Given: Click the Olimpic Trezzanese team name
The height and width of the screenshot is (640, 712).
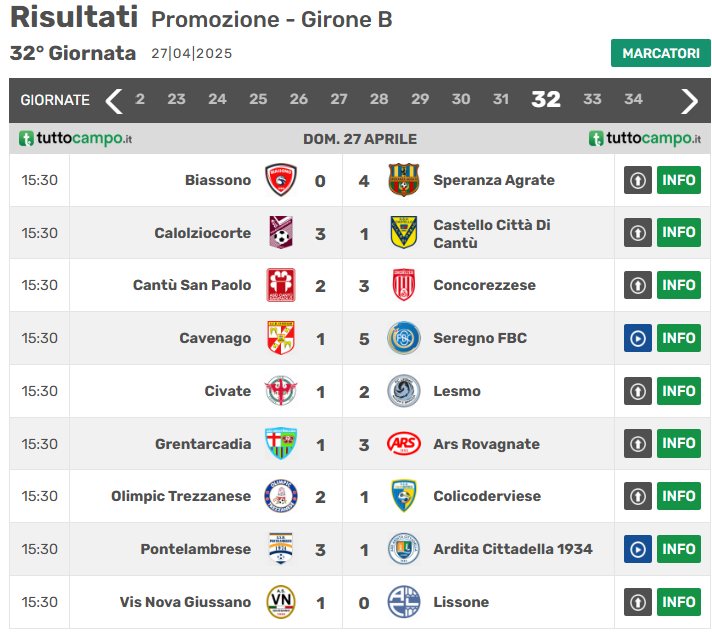Looking at the screenshot, I should [181, 497].
